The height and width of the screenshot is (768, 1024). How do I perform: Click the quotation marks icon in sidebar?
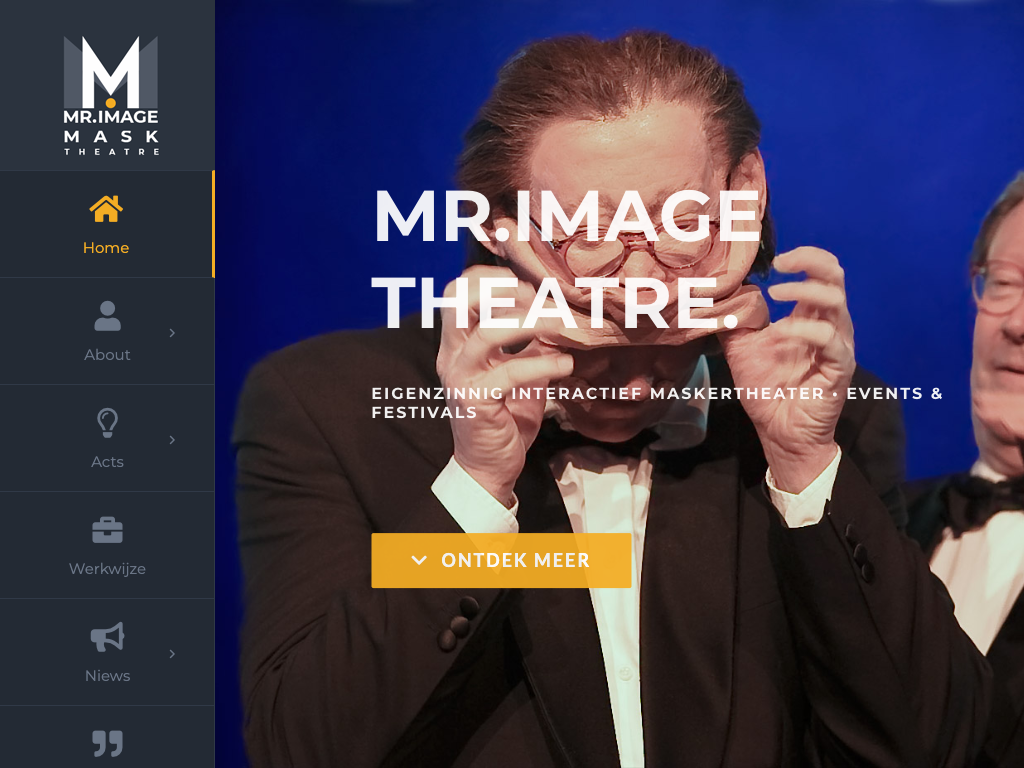107,743
